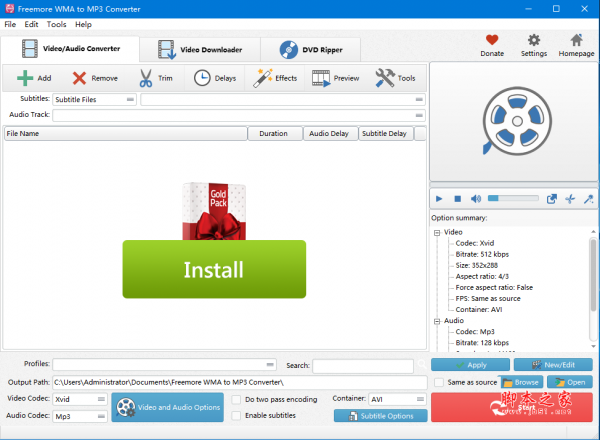
Task: Click the Output Path text field
Action: [x=240, y=382]
